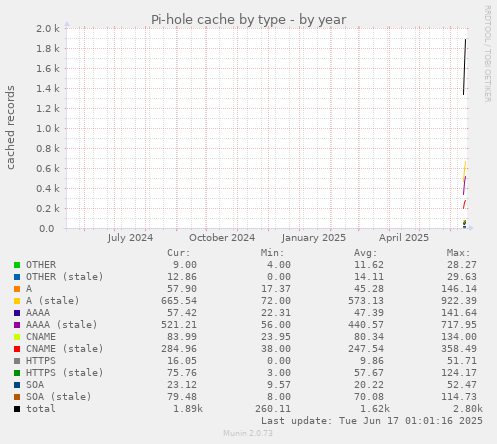Click the lime CNAME legend swatch
The height and width of the screenshot is (444, 497).
(17, 337)
